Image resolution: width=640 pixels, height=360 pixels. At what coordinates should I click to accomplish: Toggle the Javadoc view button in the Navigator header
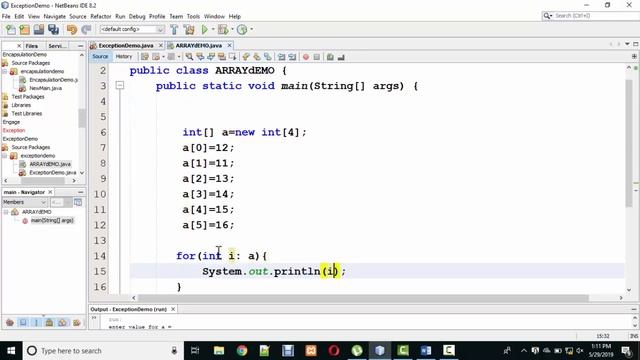[78, 202]
